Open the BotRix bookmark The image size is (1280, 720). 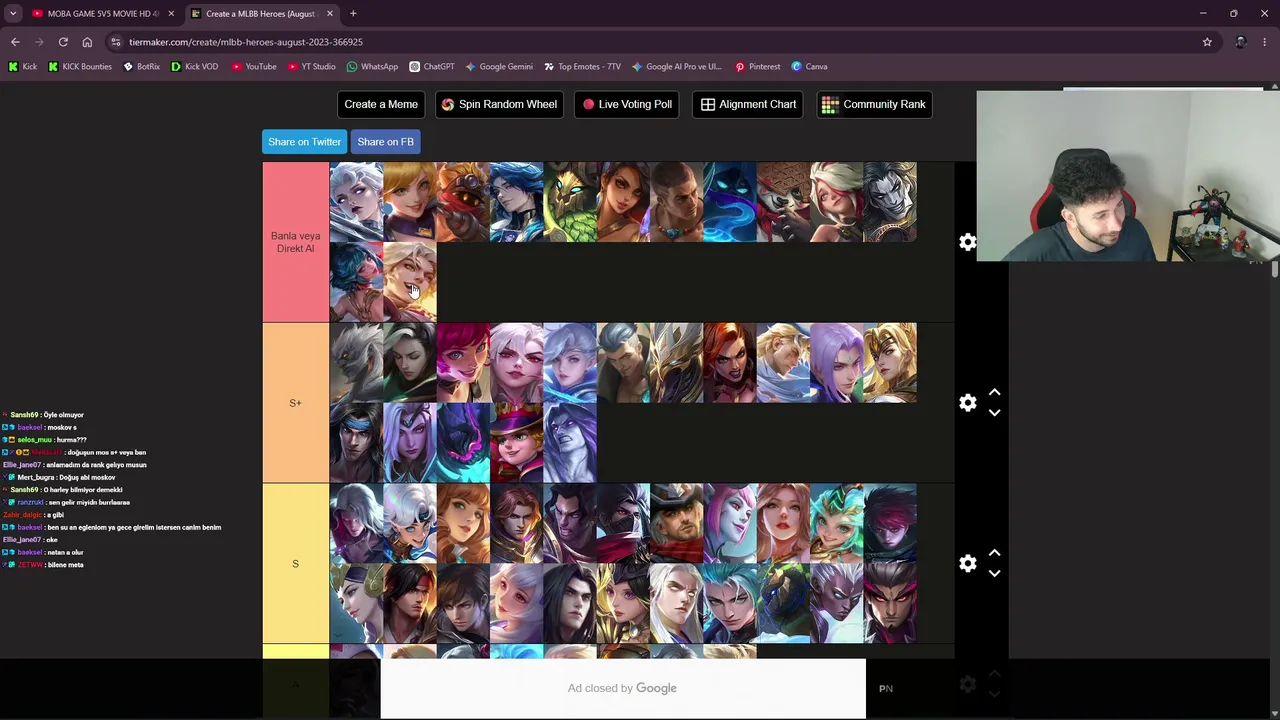pyautogui.click(x=141, y=67)
